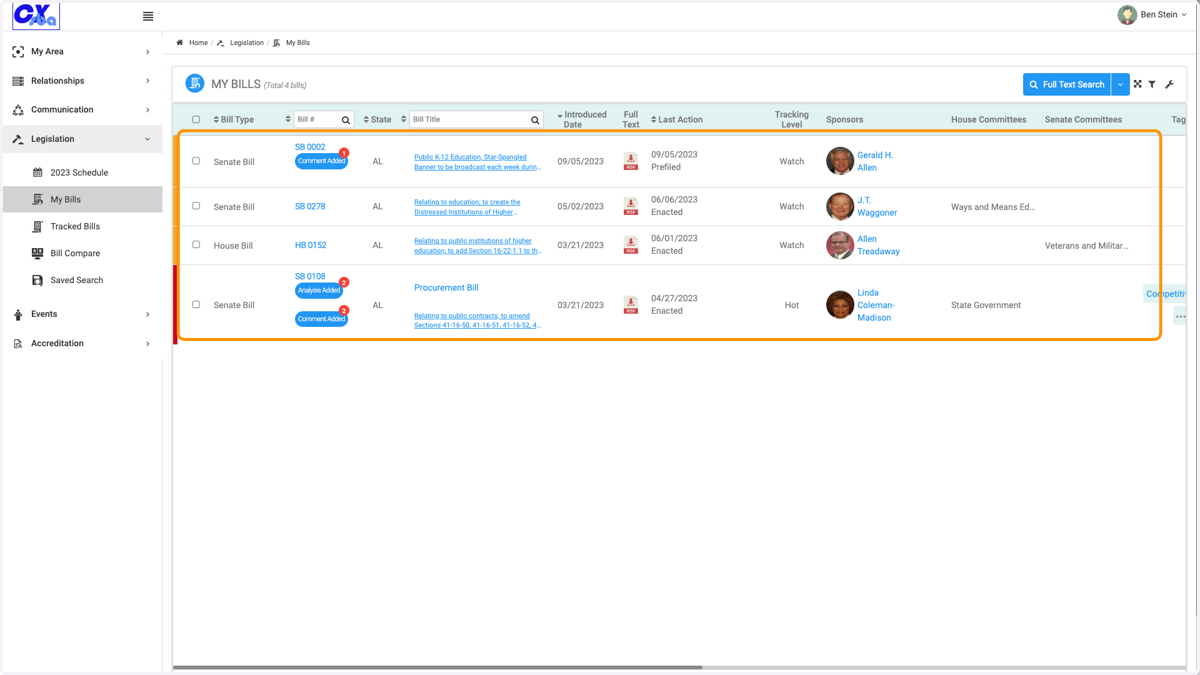Click magnifier icon in Bill # field
Screen dimensions: 1200x675
[x=346, y=120]
